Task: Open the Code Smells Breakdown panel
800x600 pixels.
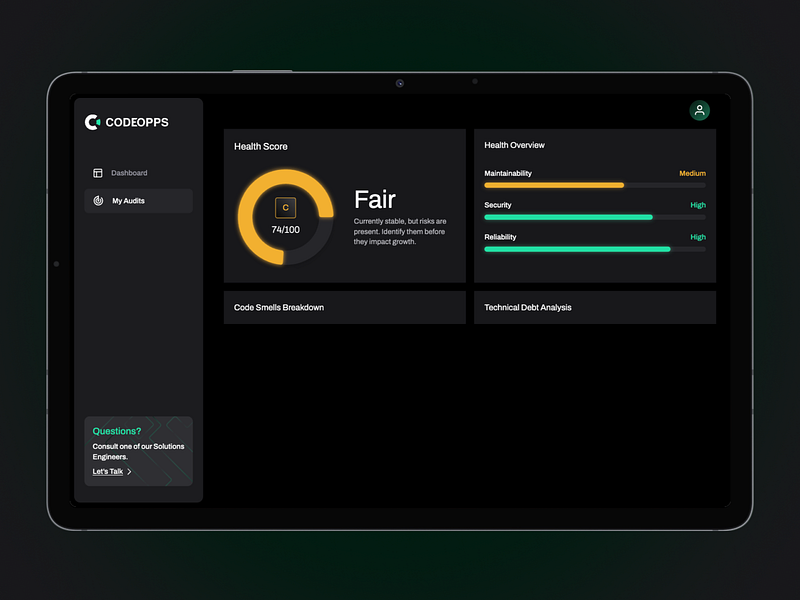Action: [344, 308]
